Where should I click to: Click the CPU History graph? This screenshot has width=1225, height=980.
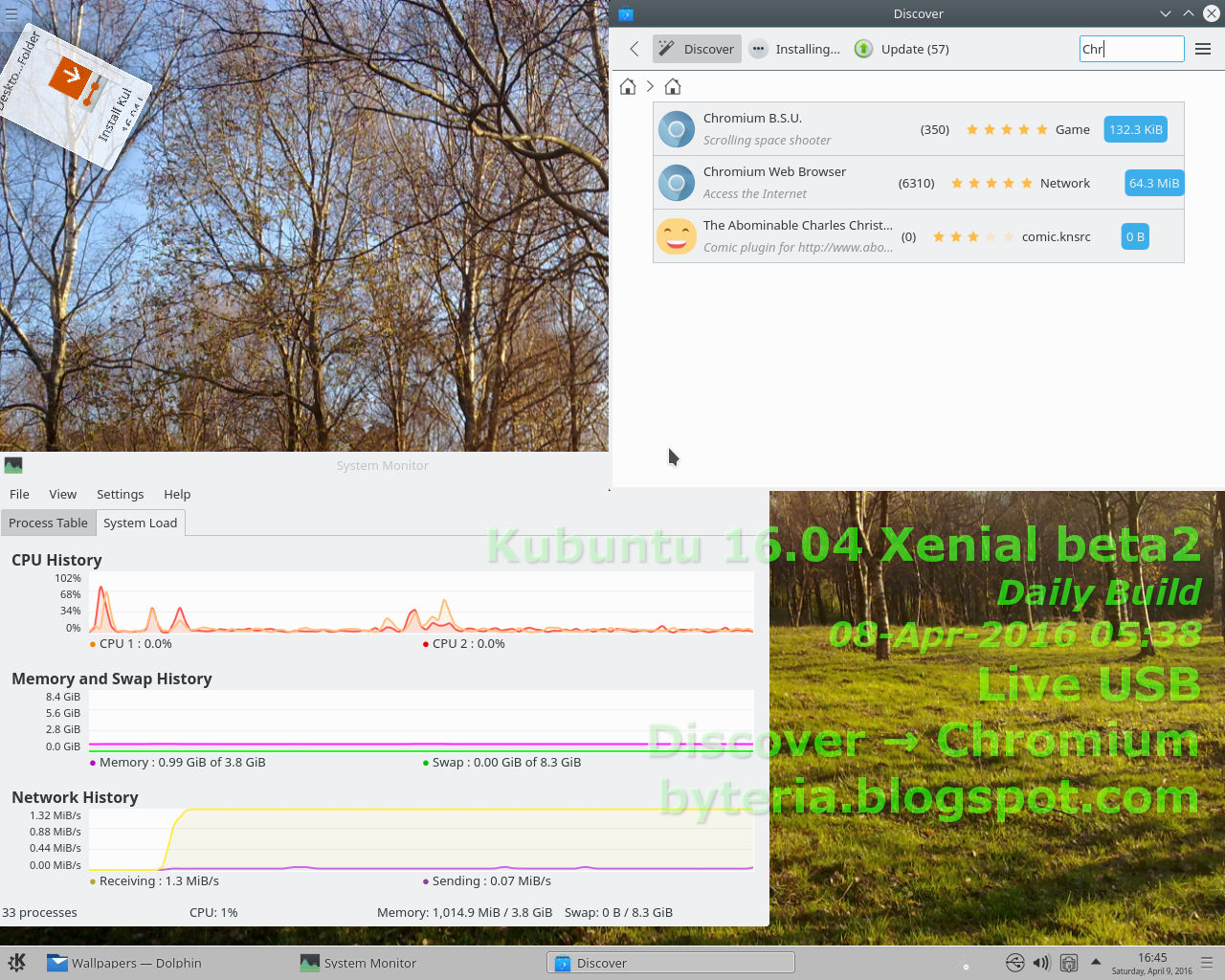pos(421,602)
